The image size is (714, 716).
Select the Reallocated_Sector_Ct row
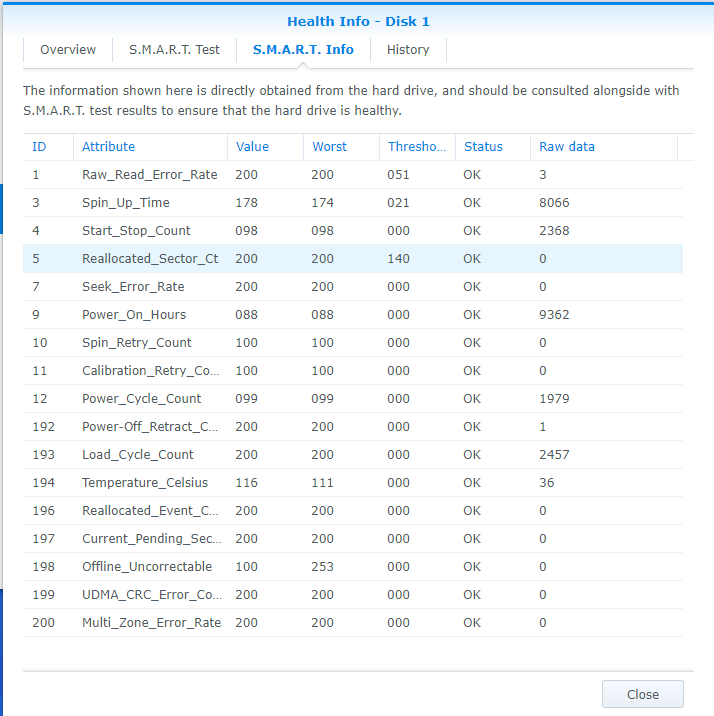tap(353, 258)
